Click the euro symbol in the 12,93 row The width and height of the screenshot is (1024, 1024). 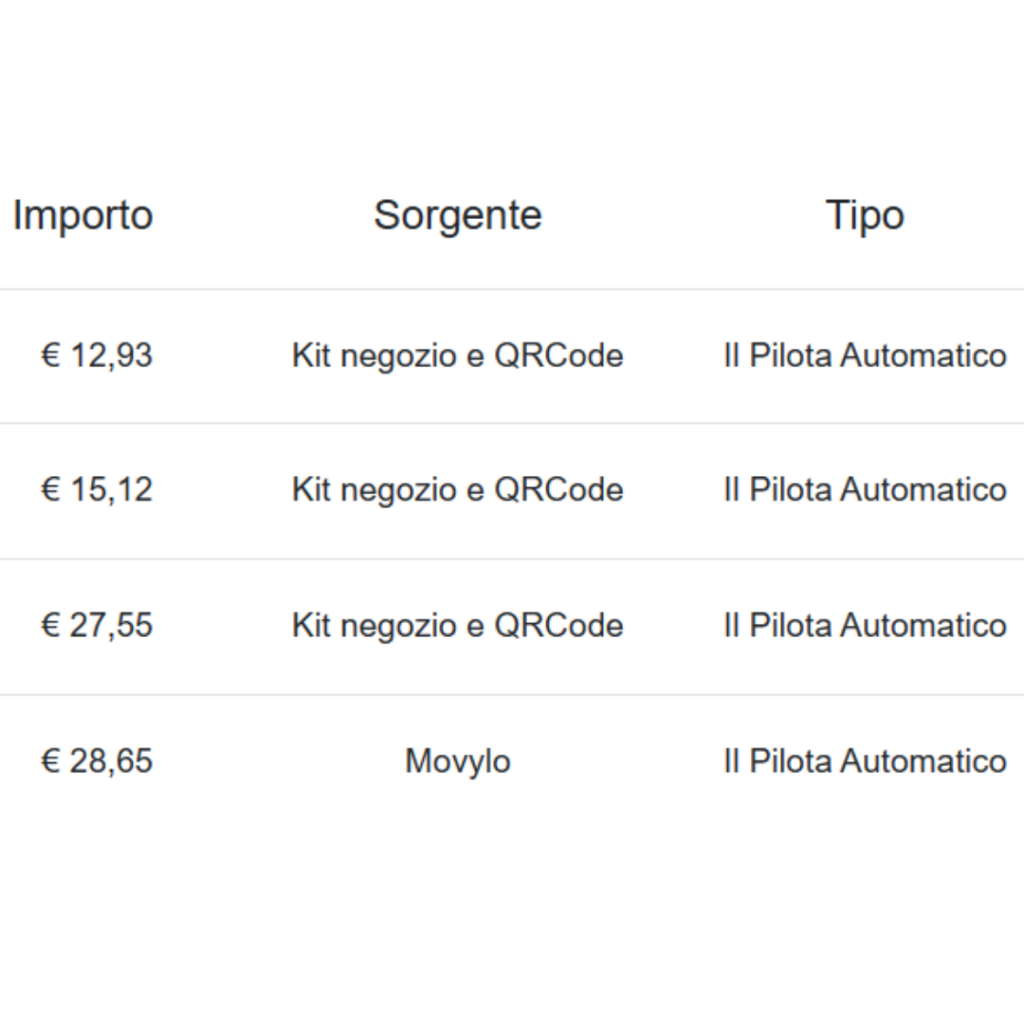coord(50,356)
